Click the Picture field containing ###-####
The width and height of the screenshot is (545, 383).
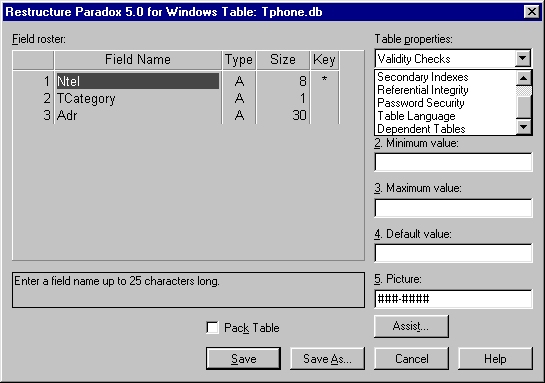(x=453, y=299)
